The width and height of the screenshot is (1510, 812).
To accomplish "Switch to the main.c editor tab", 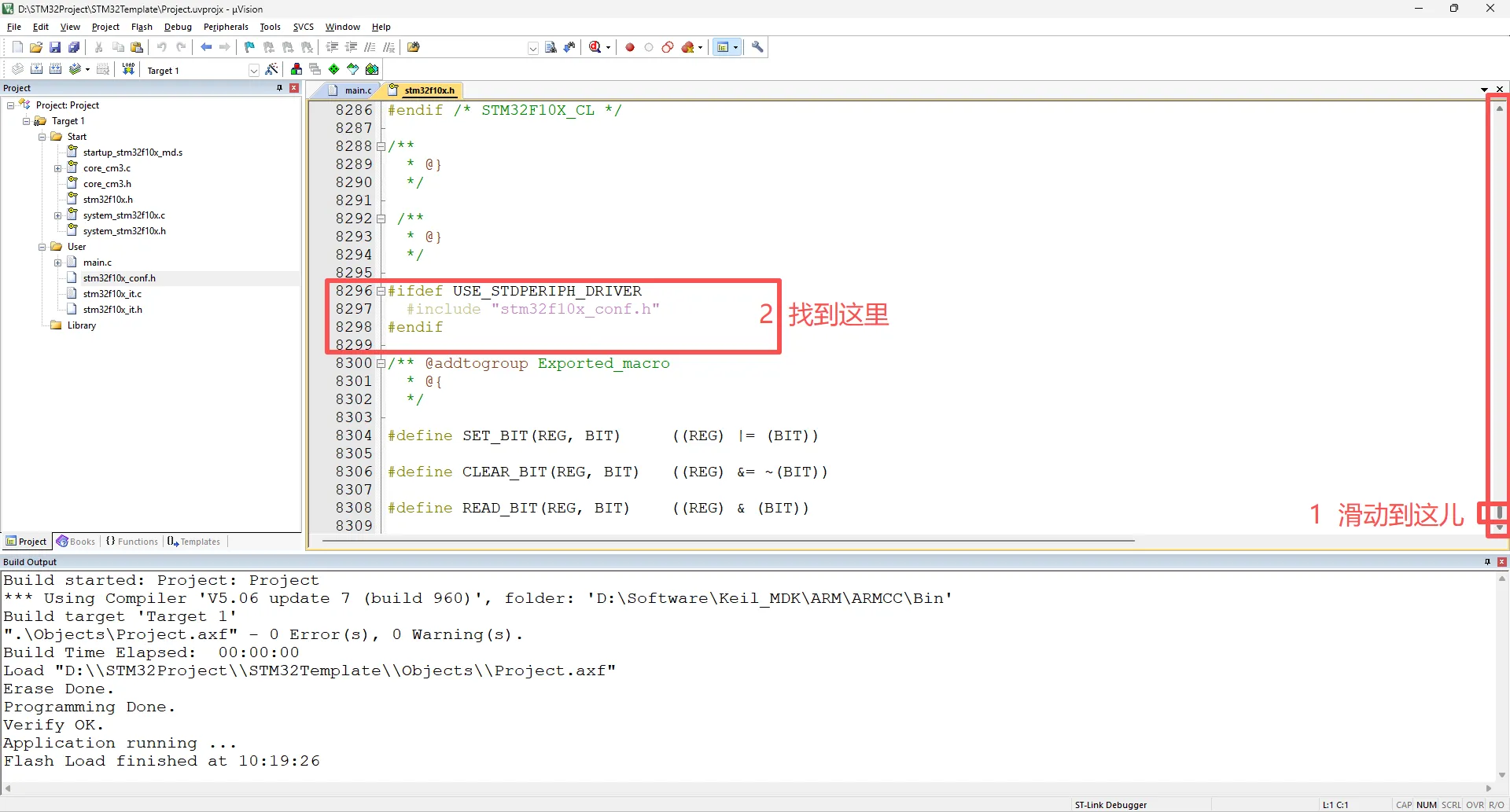I will 350,90.
